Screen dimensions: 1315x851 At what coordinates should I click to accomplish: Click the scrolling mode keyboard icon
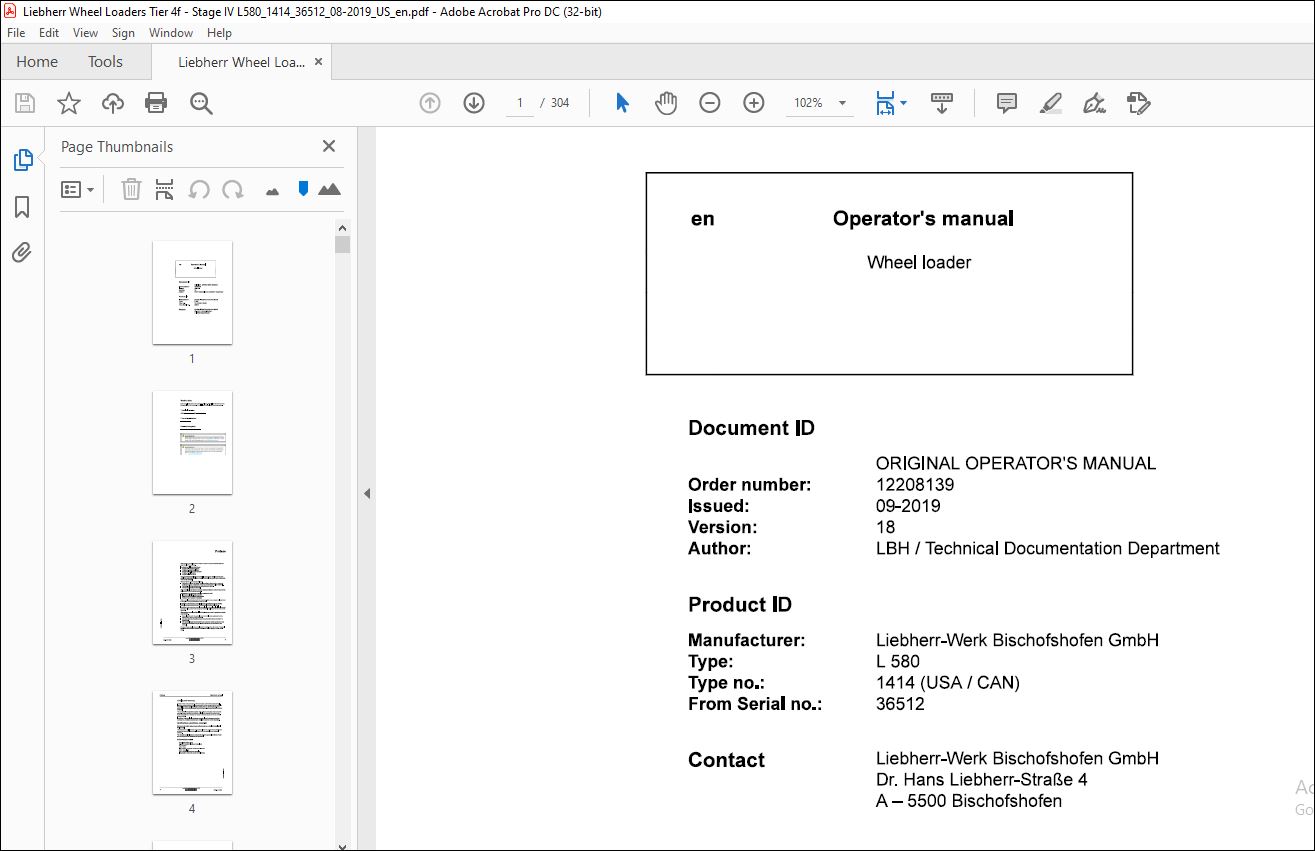(942, 103)
